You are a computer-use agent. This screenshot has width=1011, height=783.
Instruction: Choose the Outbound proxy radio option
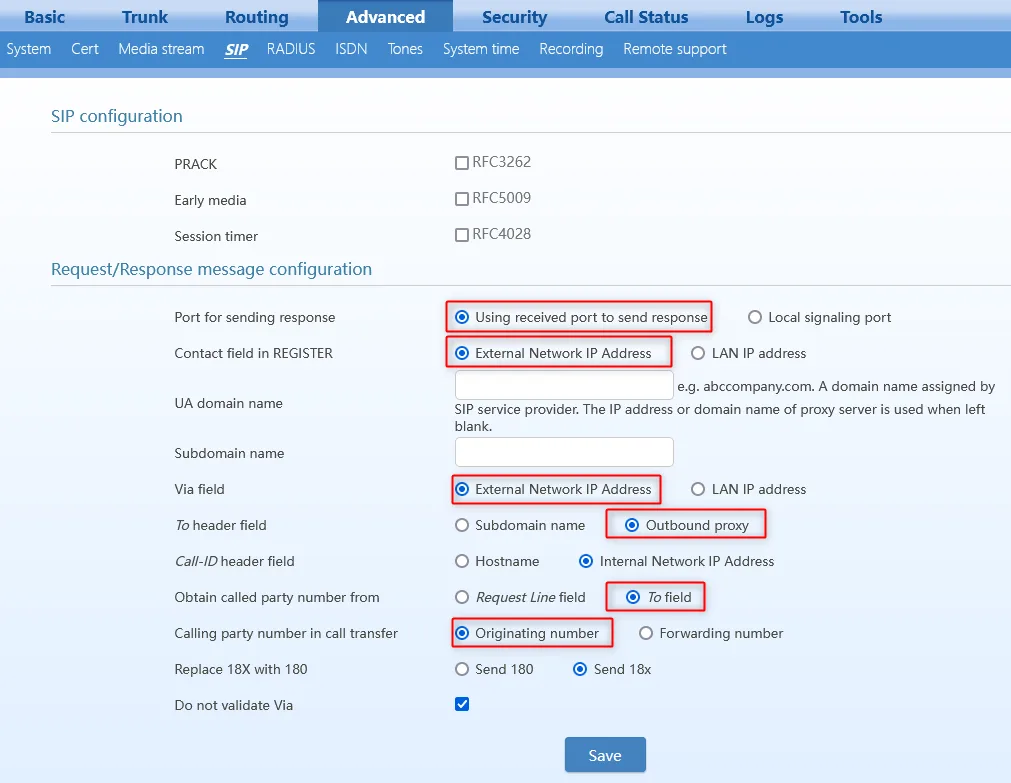pyautogui.click(x=632, y=525)
